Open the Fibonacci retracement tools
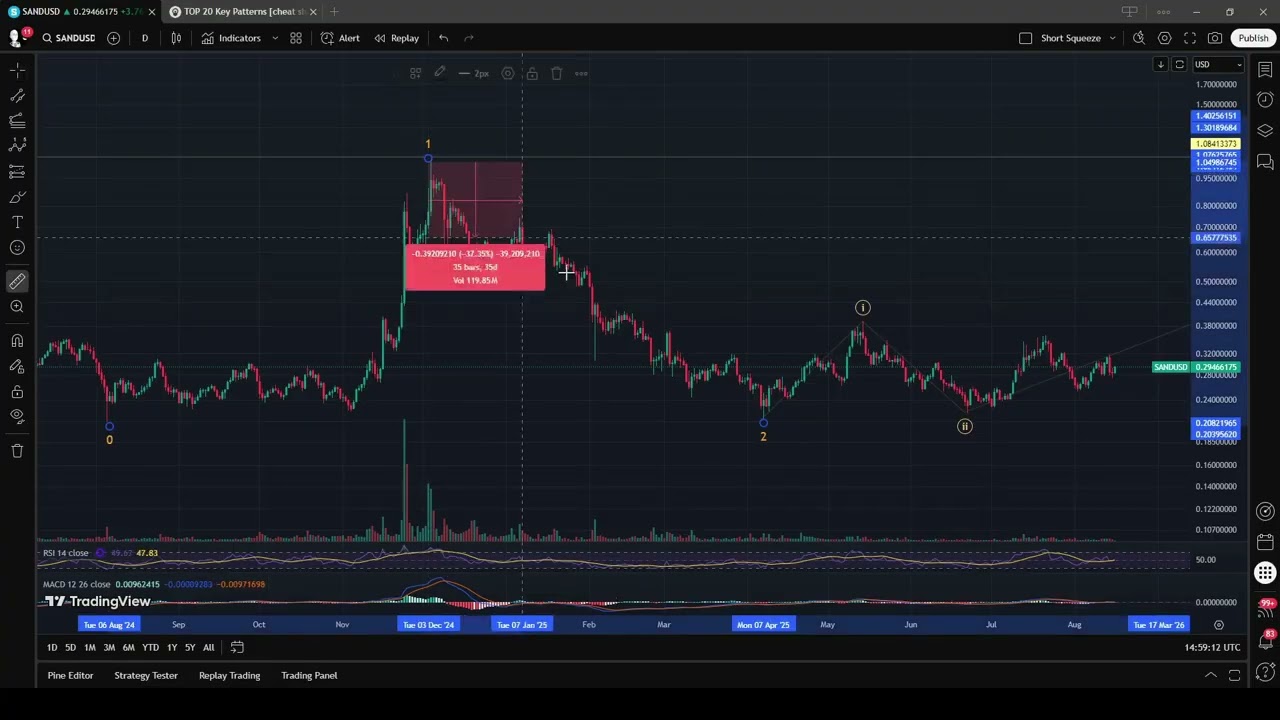The image size is (1280, 720). tap(17, 120)
